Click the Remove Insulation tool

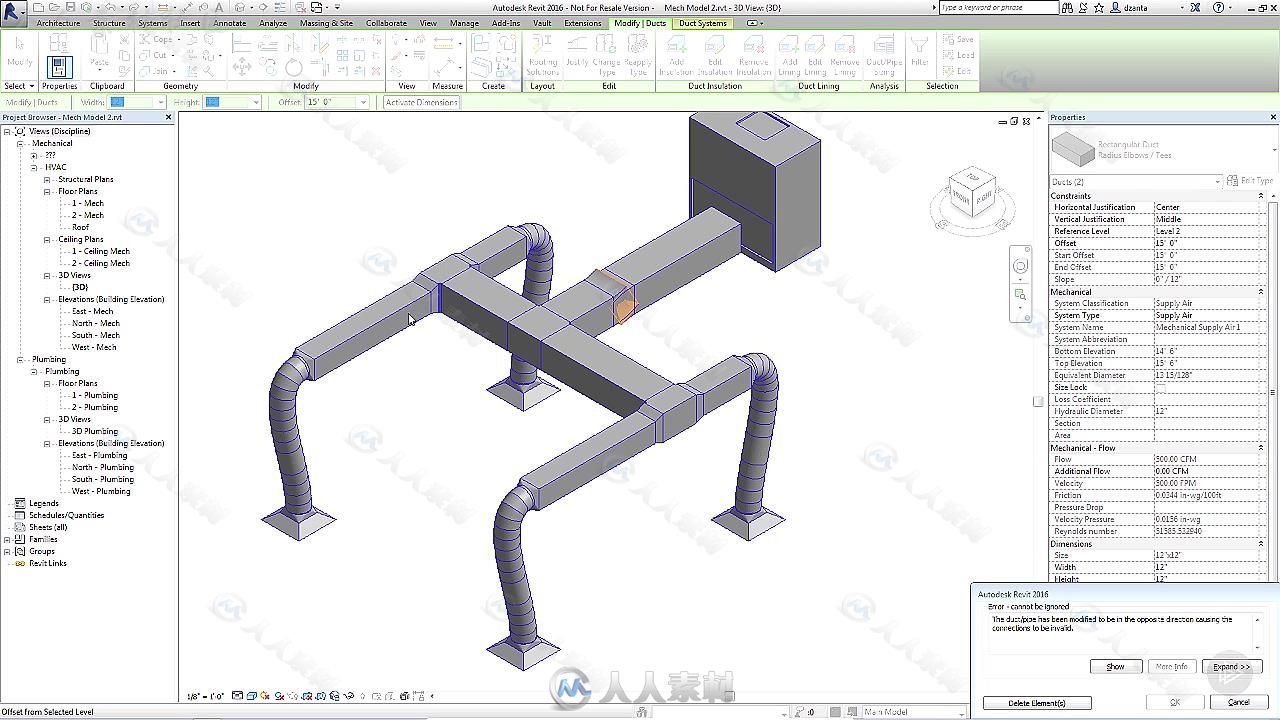pos(753,54)
